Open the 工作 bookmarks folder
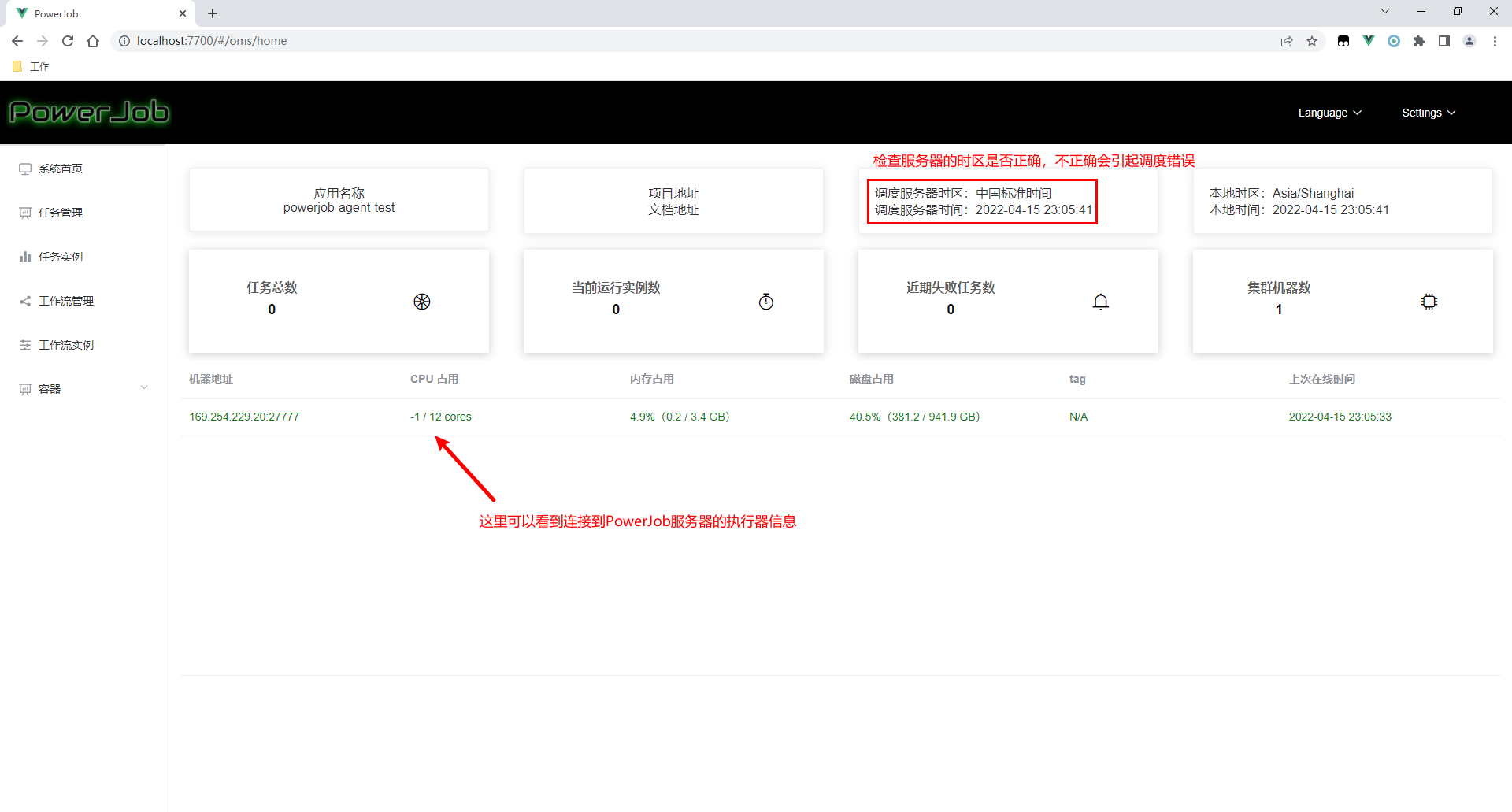The image size is (1512, 812). pos(31,66)
